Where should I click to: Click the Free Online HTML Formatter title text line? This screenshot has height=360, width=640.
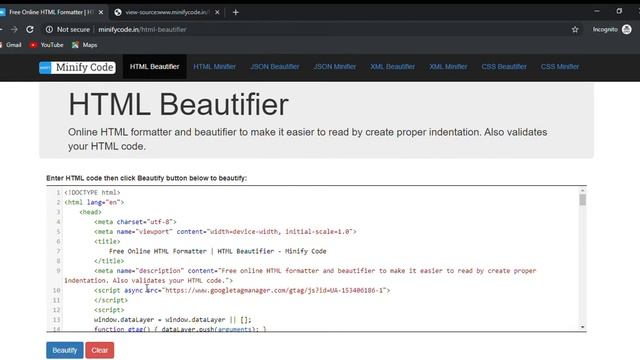(x=218, y=251)
